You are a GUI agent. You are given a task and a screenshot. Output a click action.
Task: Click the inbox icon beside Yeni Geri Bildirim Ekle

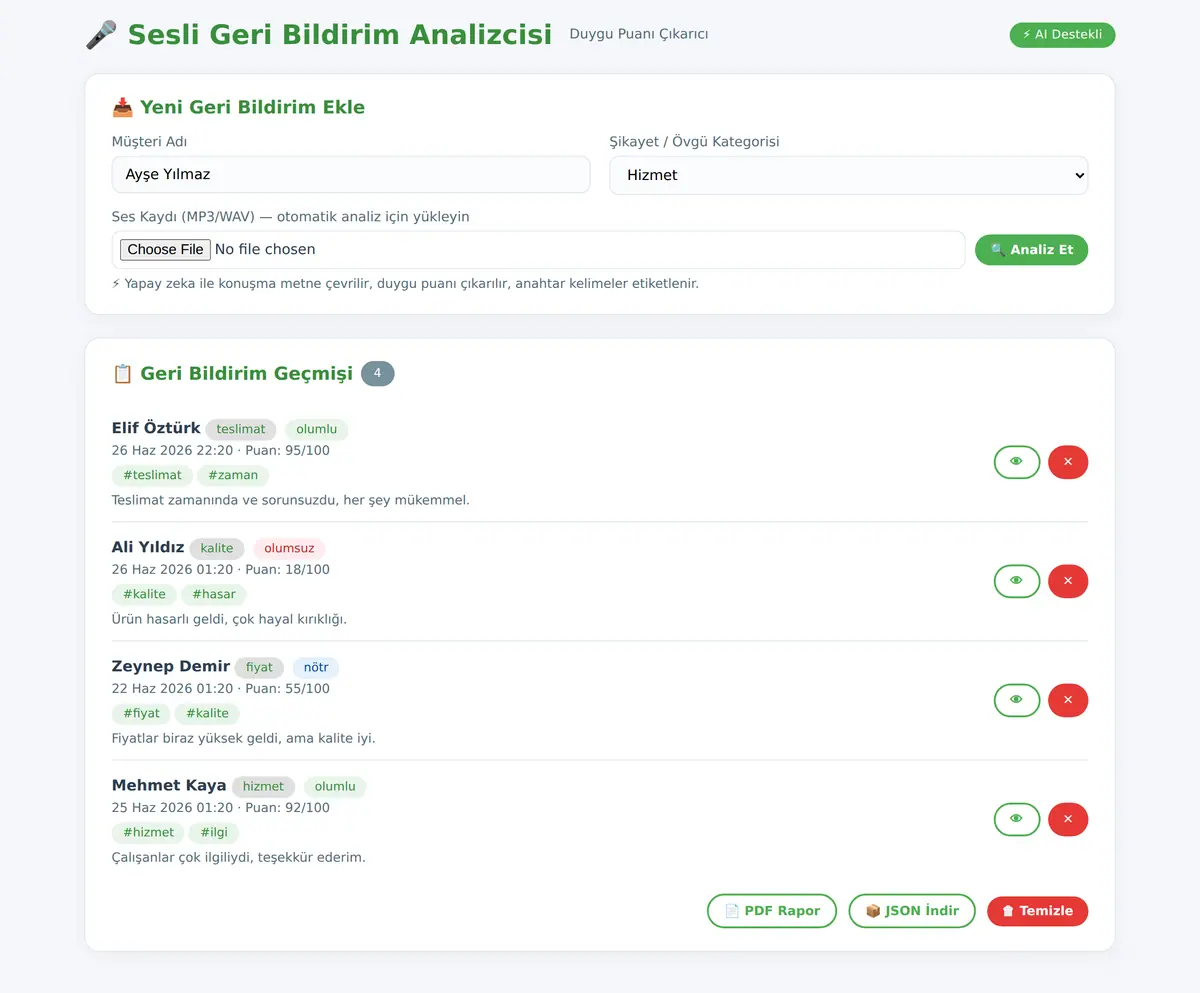122,107
